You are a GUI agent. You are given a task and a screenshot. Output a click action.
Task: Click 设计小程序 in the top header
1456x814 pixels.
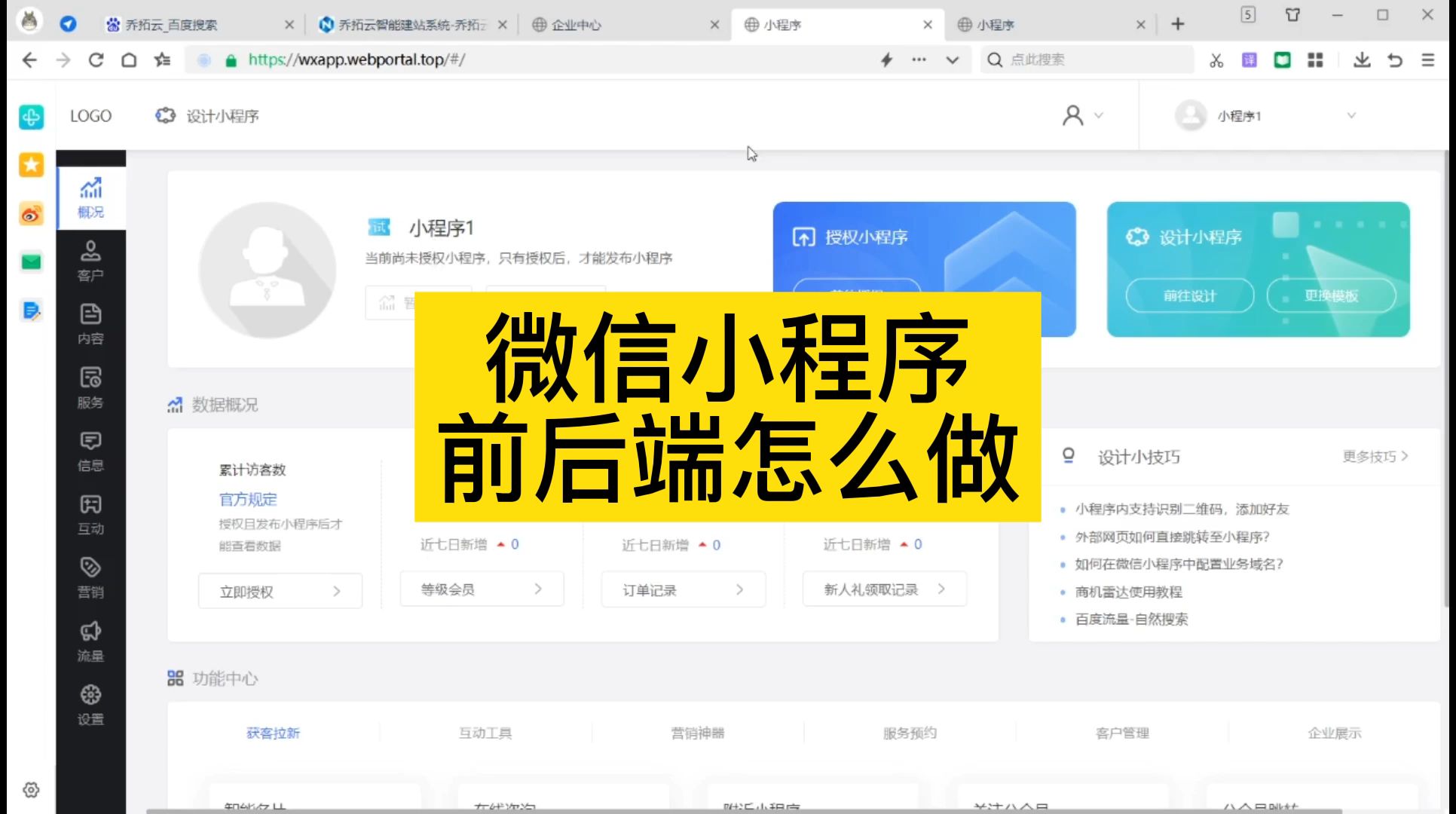click(x=207, y=116)
